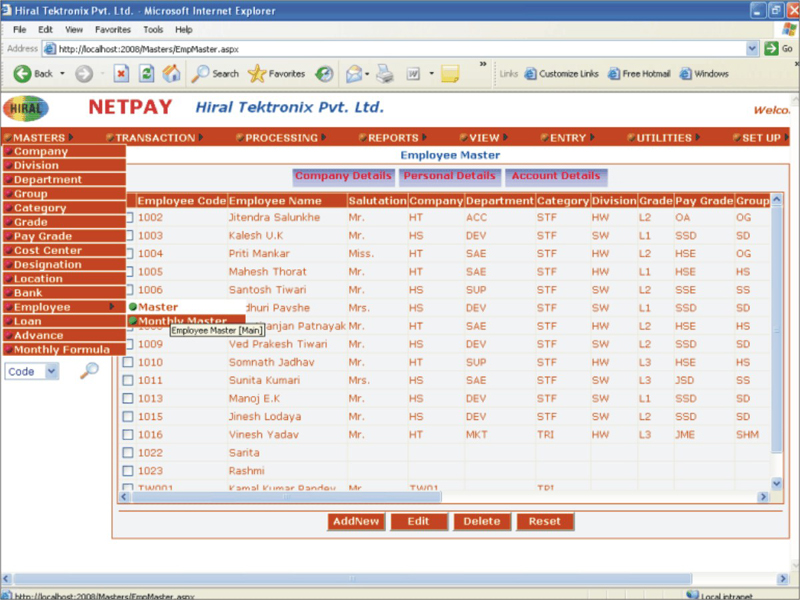Screen dimensions: 800x600
Task: Go to the Home page icon
Action: (171, 74)
